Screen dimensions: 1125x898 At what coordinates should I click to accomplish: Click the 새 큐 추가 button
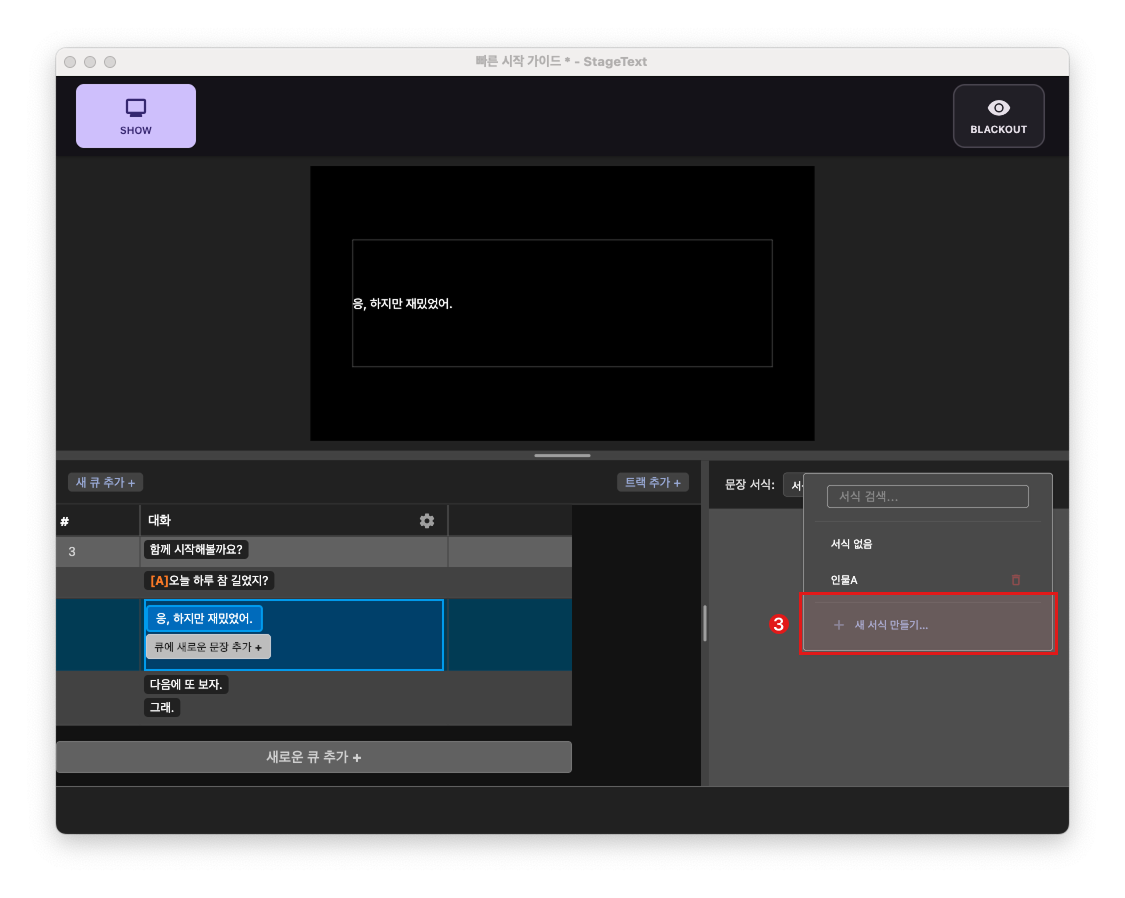coord(104,481)
